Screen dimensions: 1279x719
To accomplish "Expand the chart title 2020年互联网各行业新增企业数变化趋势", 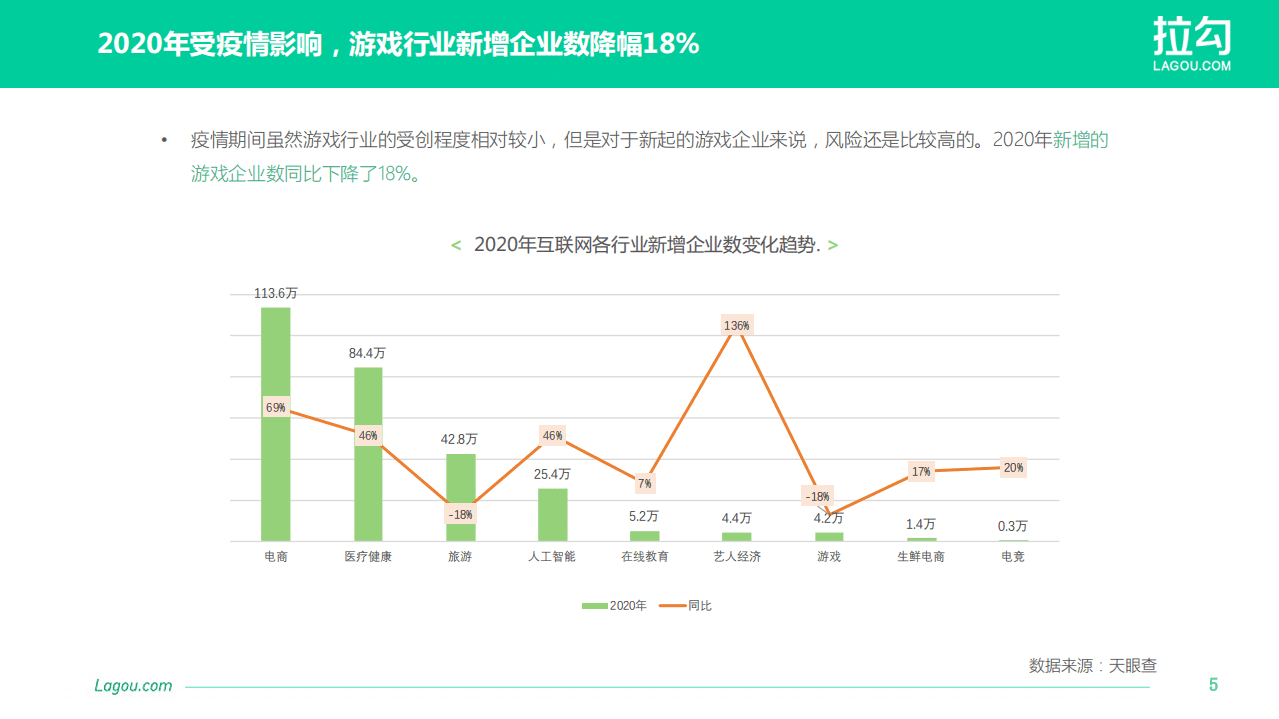I will pos(646,243).
